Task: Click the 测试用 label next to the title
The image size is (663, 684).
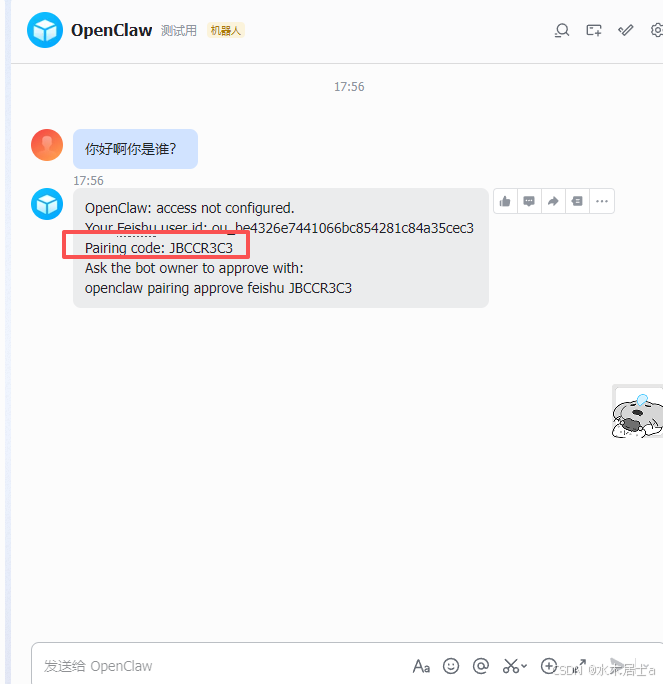Action: click(x=179, y=31)
